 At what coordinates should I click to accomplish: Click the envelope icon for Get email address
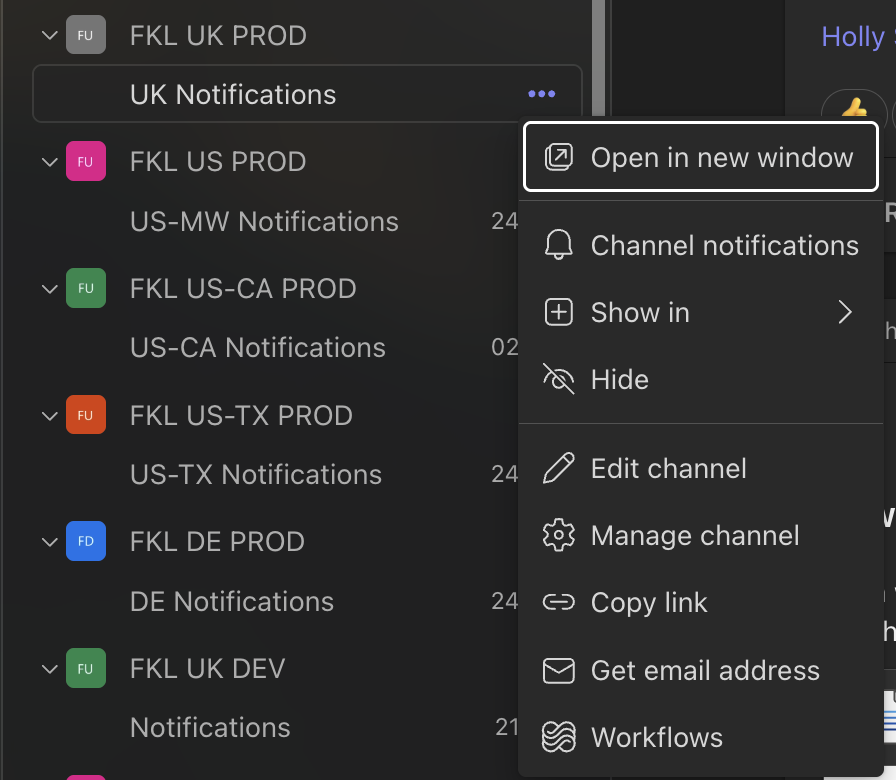pyautogui.click(x=558, y=670)
